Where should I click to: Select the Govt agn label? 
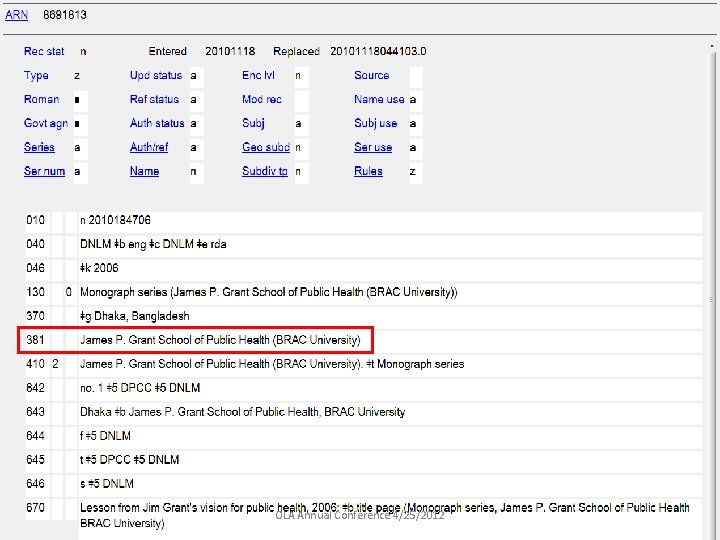pyautogui.click(x=46, y=123)
